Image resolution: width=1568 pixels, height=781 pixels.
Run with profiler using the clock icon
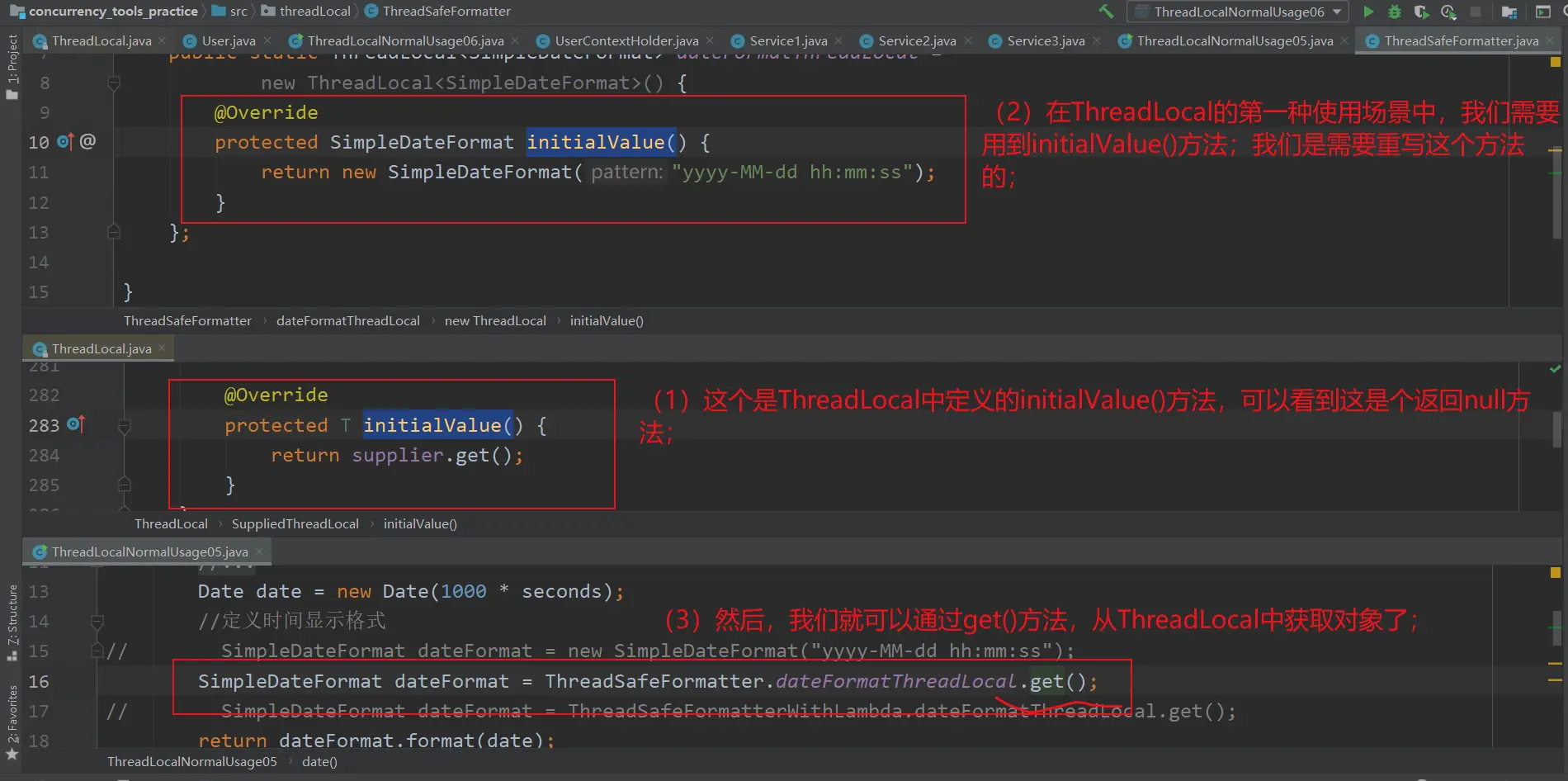click(1448, 12)
